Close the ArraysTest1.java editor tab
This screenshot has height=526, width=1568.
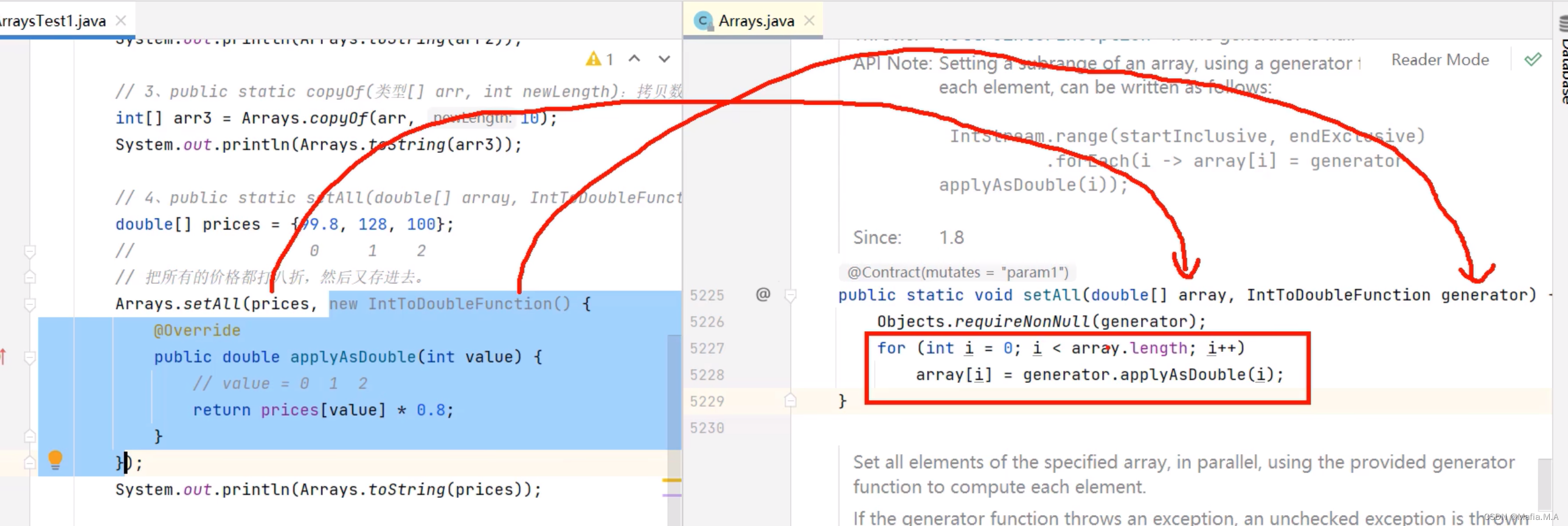click(x=121, y=21)
